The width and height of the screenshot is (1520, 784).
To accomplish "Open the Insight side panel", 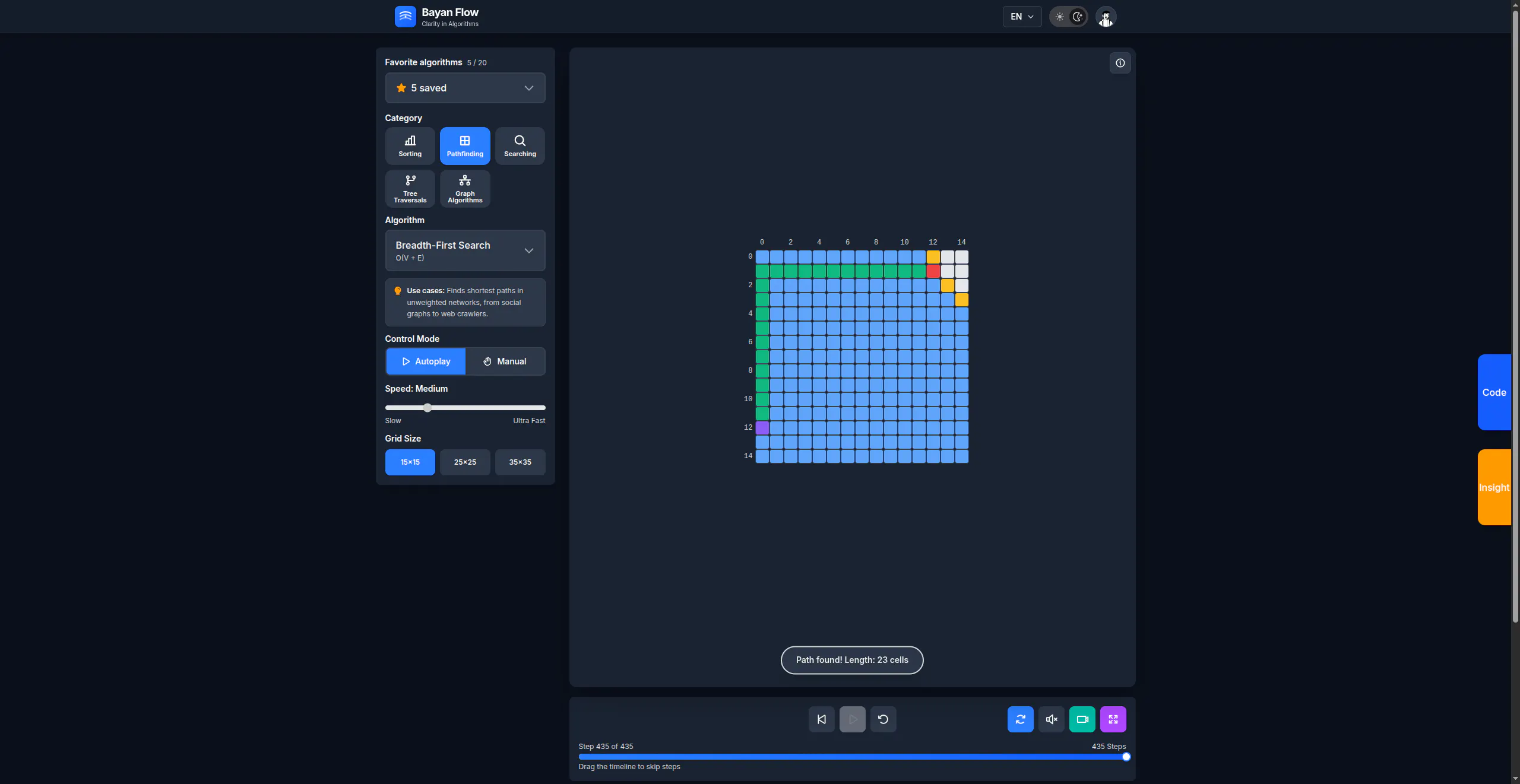I will coord(1494,487).
